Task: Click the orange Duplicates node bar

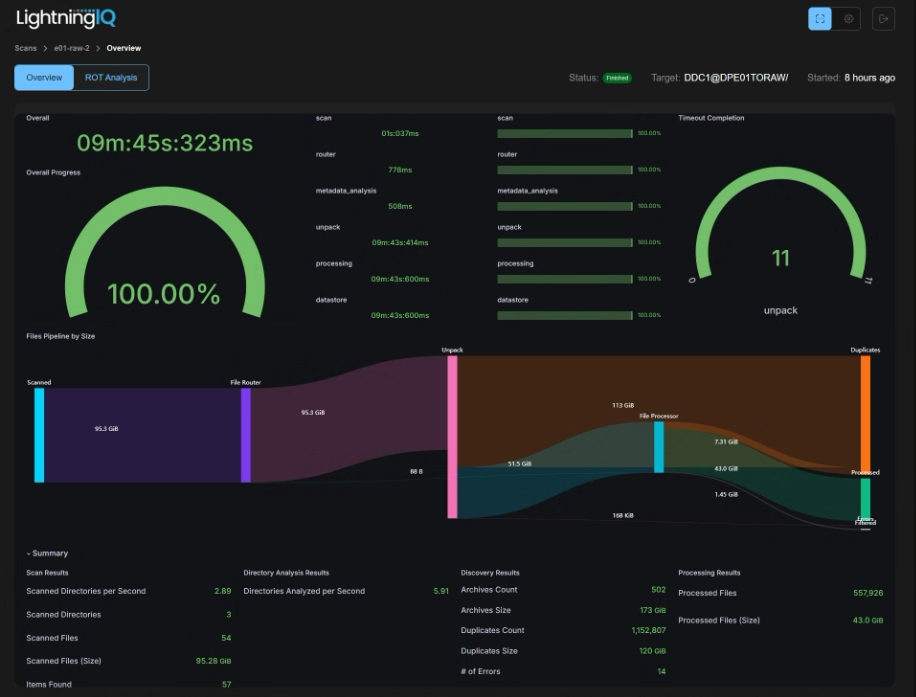Action: click(865, 410)
